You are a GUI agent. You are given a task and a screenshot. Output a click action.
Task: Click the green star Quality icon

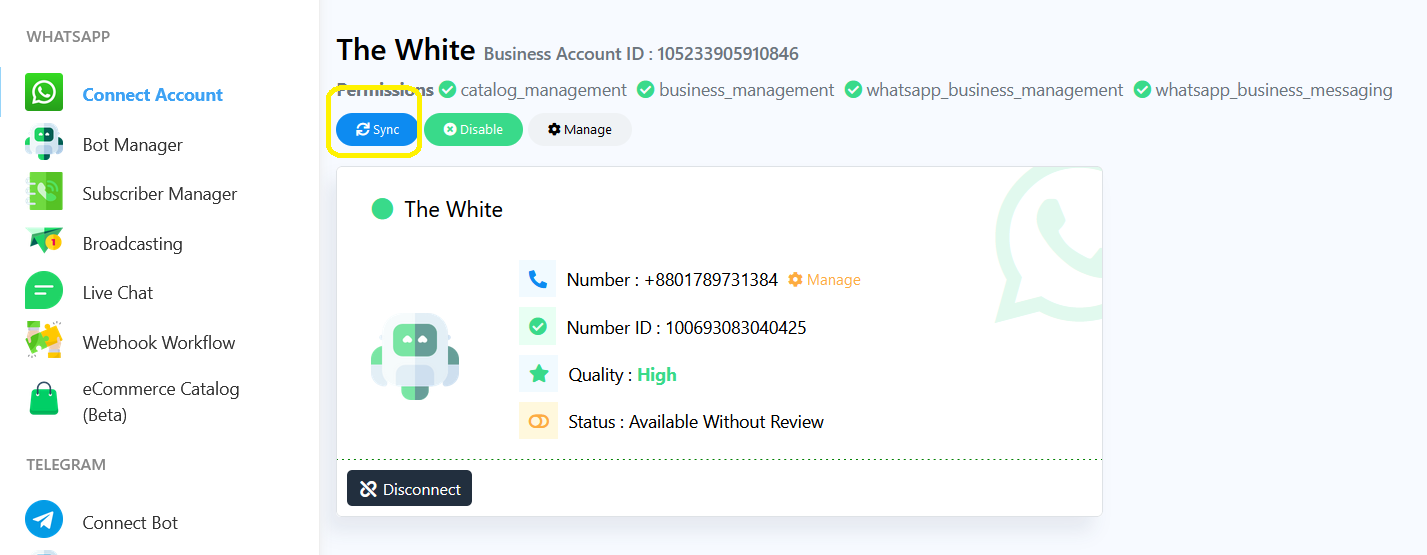tap(538, 374)
